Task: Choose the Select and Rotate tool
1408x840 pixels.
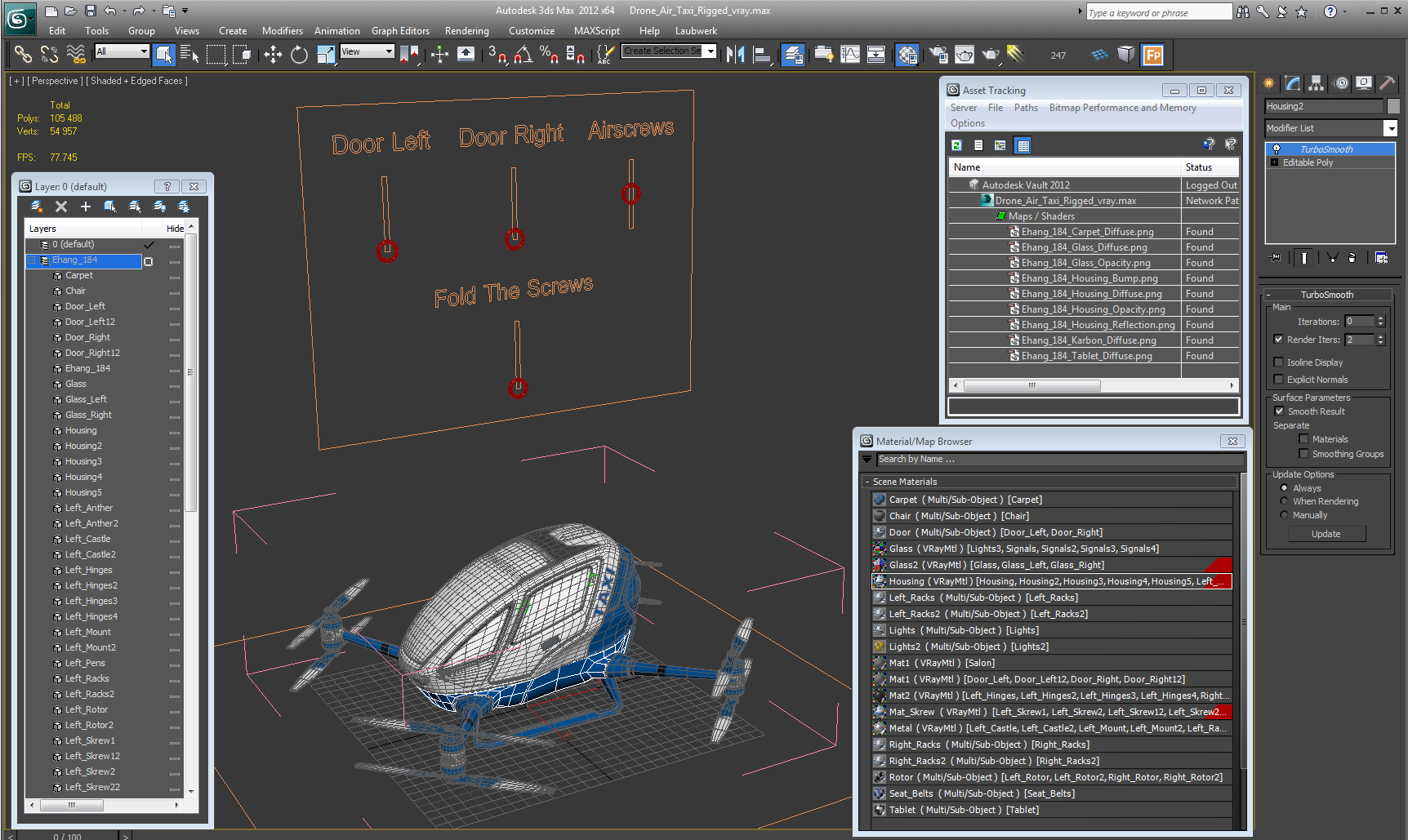Action: (x=299, y=55)
